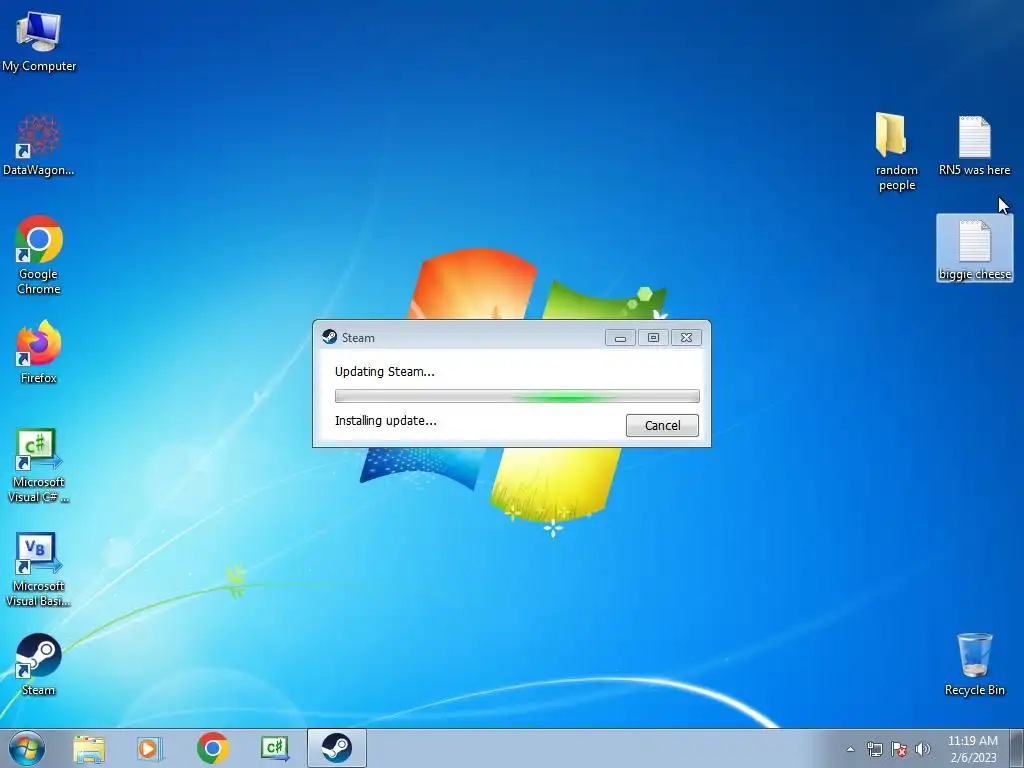This screenshot has width=1024, height=768.
Task: Click the Steam update progress bar
Action: (517, 396)
